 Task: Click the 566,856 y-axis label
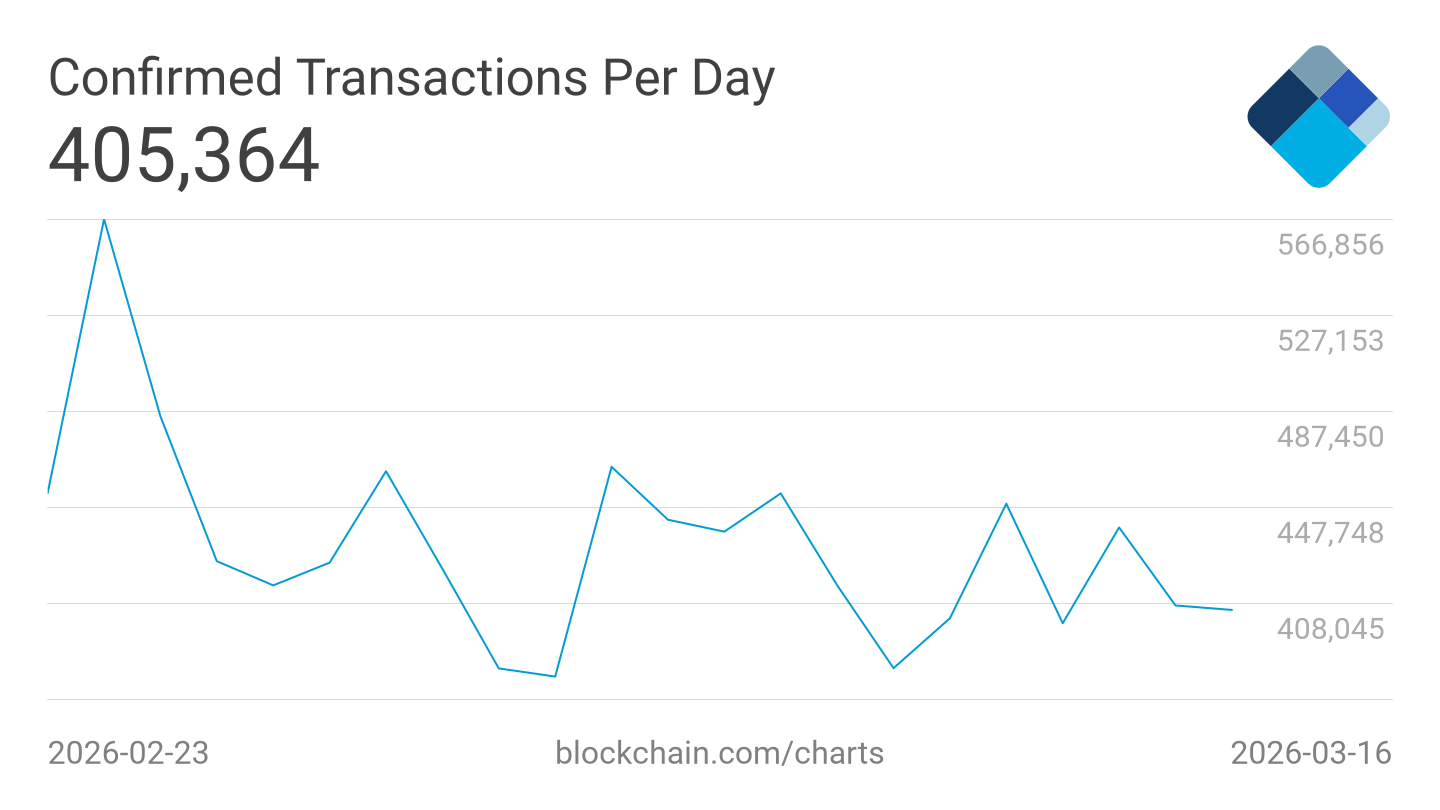coord(1330,245)
